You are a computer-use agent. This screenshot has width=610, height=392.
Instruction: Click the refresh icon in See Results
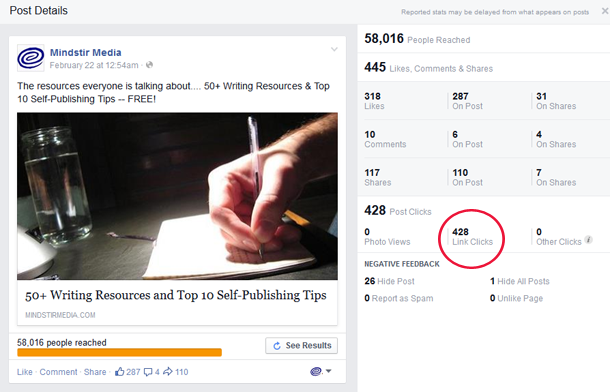tap(277, 346)
